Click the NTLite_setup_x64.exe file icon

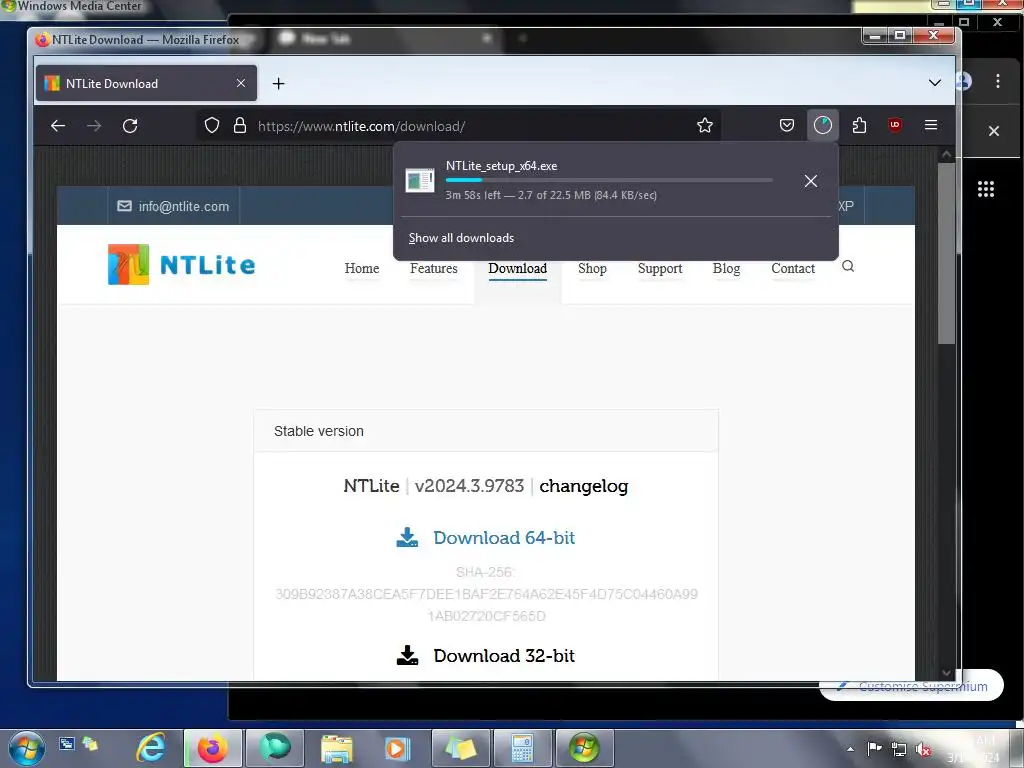tap(419, 180)
